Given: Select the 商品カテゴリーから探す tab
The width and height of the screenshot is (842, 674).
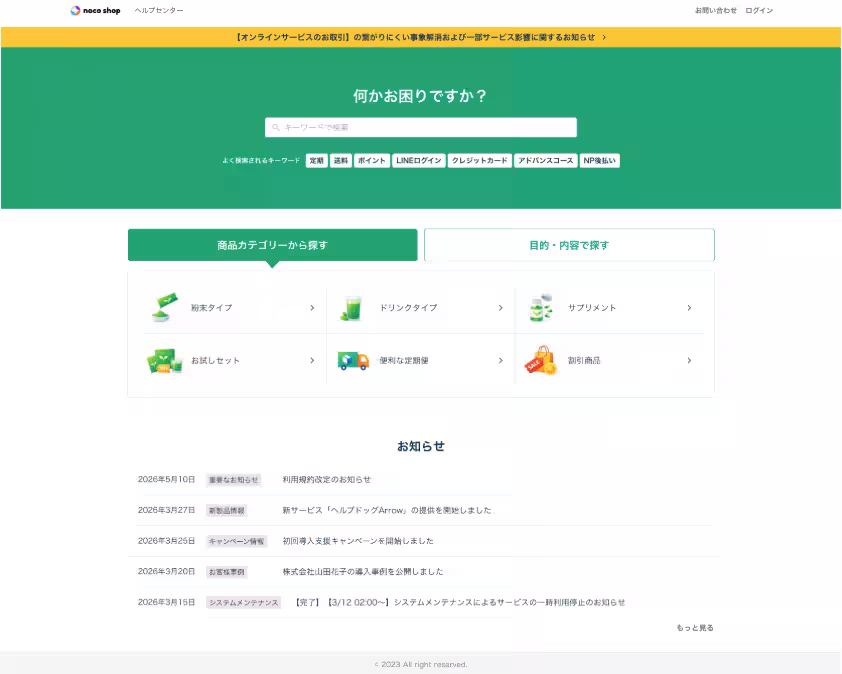Looking at the screenshot, I should click(272, 245).
